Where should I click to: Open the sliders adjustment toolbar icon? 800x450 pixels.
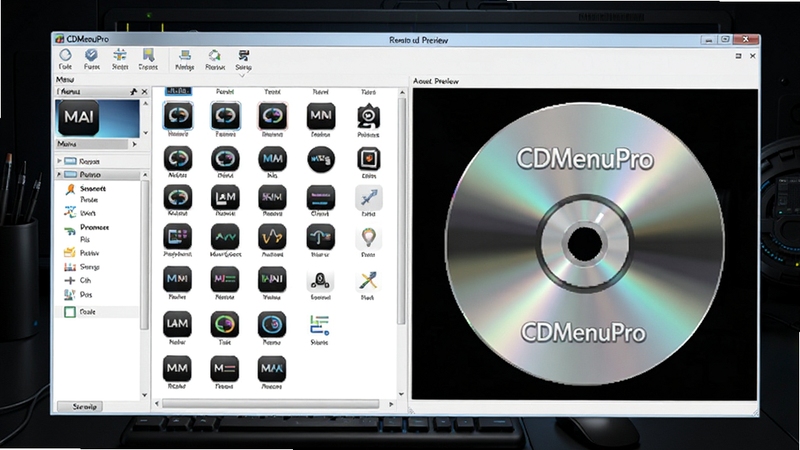(120, 55)
